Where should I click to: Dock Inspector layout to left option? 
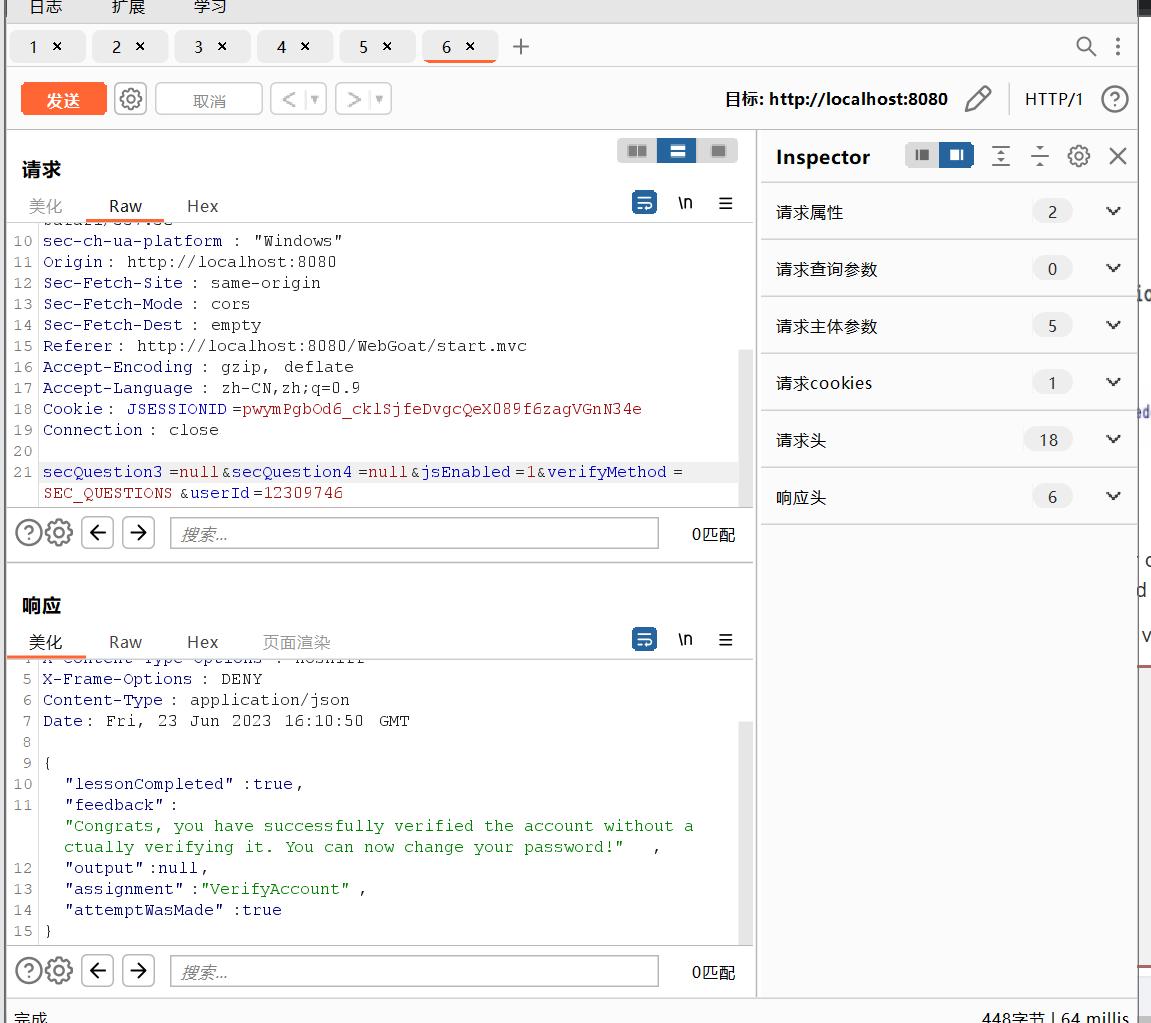[x=922, y=155]
